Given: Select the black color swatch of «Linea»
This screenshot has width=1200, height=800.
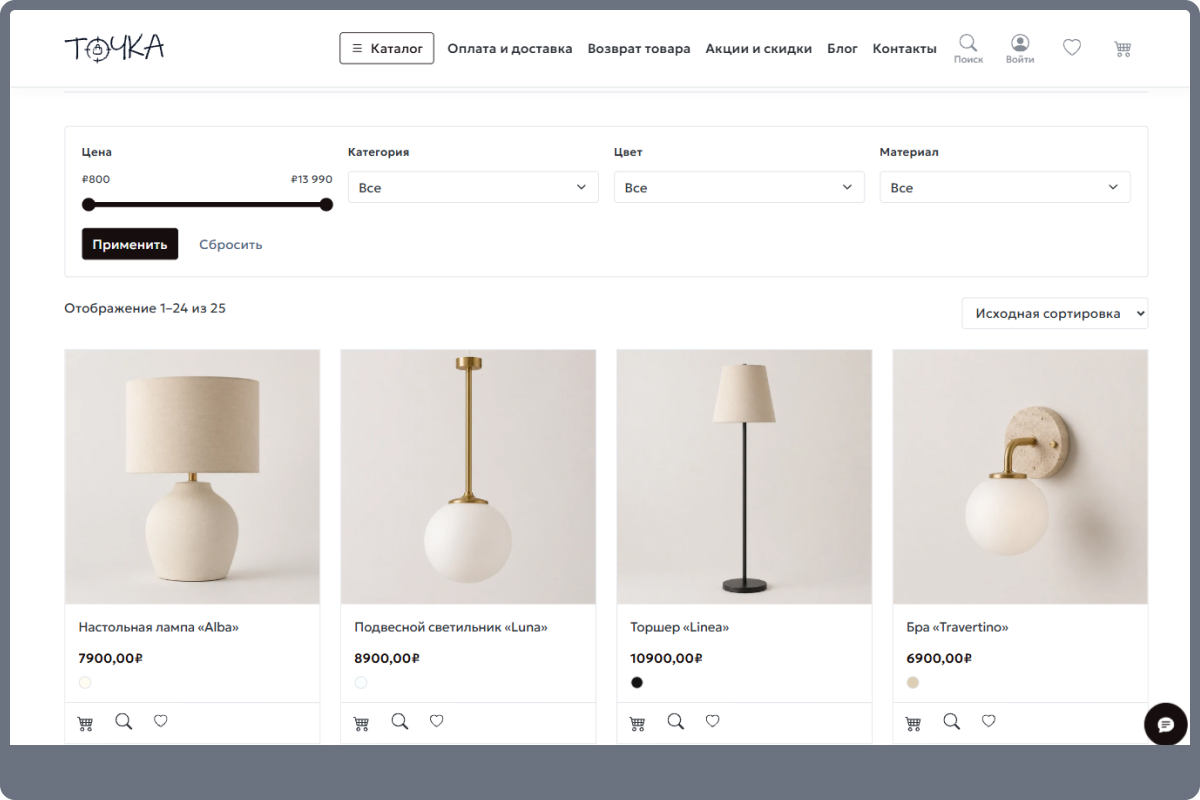Looking at the screenshot, I should (x=637, y=683).
